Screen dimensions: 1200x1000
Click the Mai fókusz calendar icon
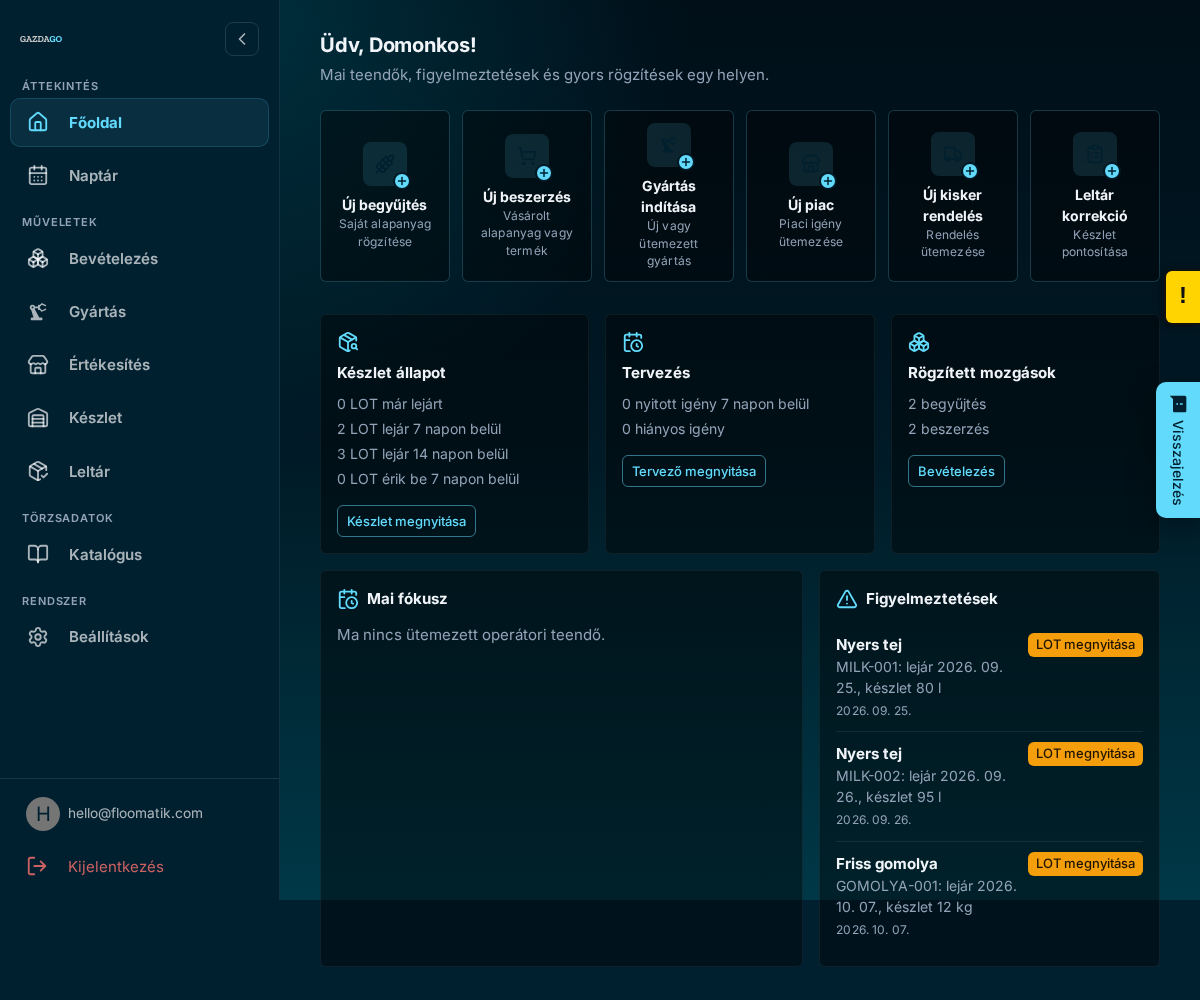pos(348,599)
